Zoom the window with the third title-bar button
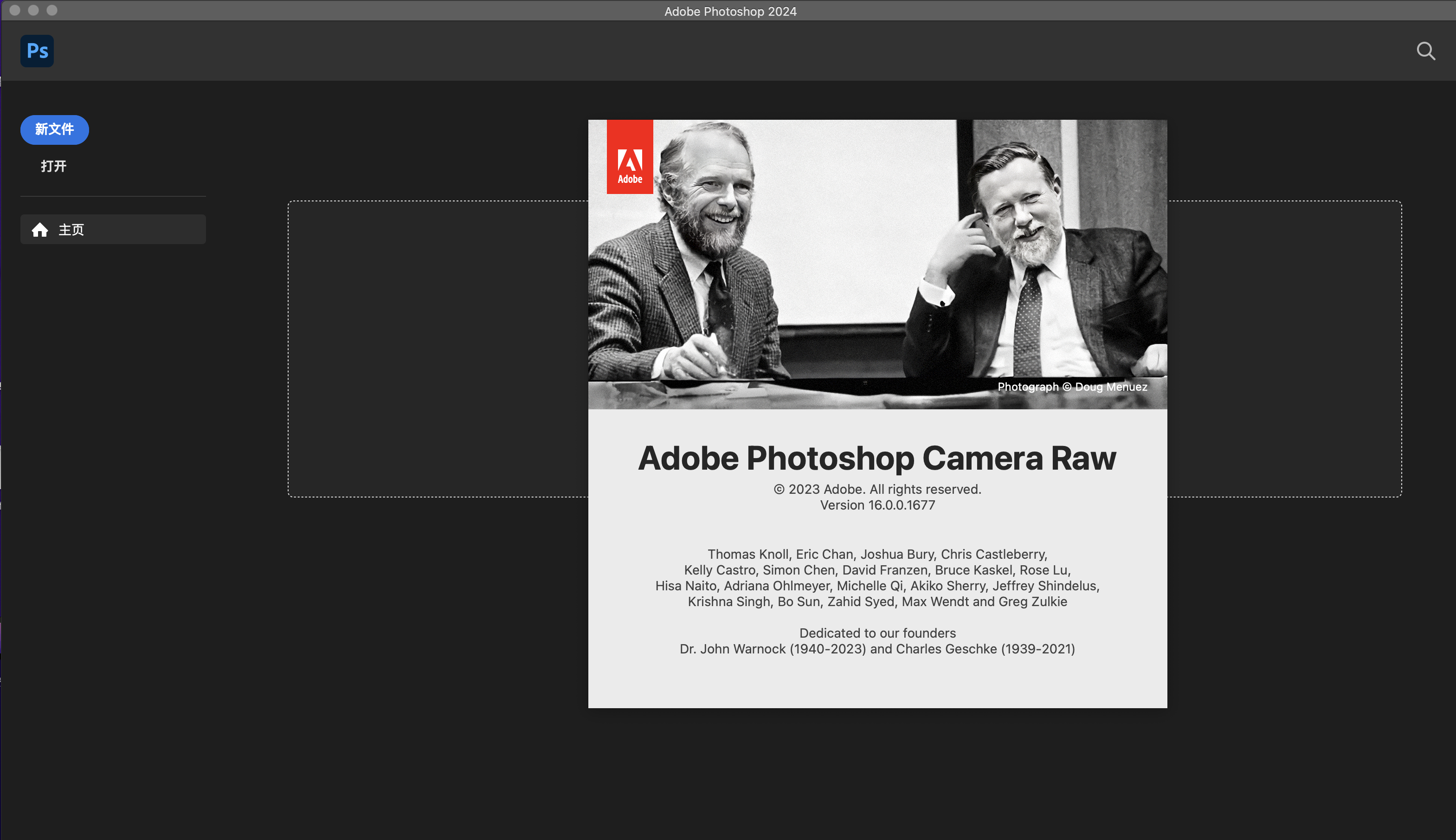 pyautogui.click(x=52, y=10)
